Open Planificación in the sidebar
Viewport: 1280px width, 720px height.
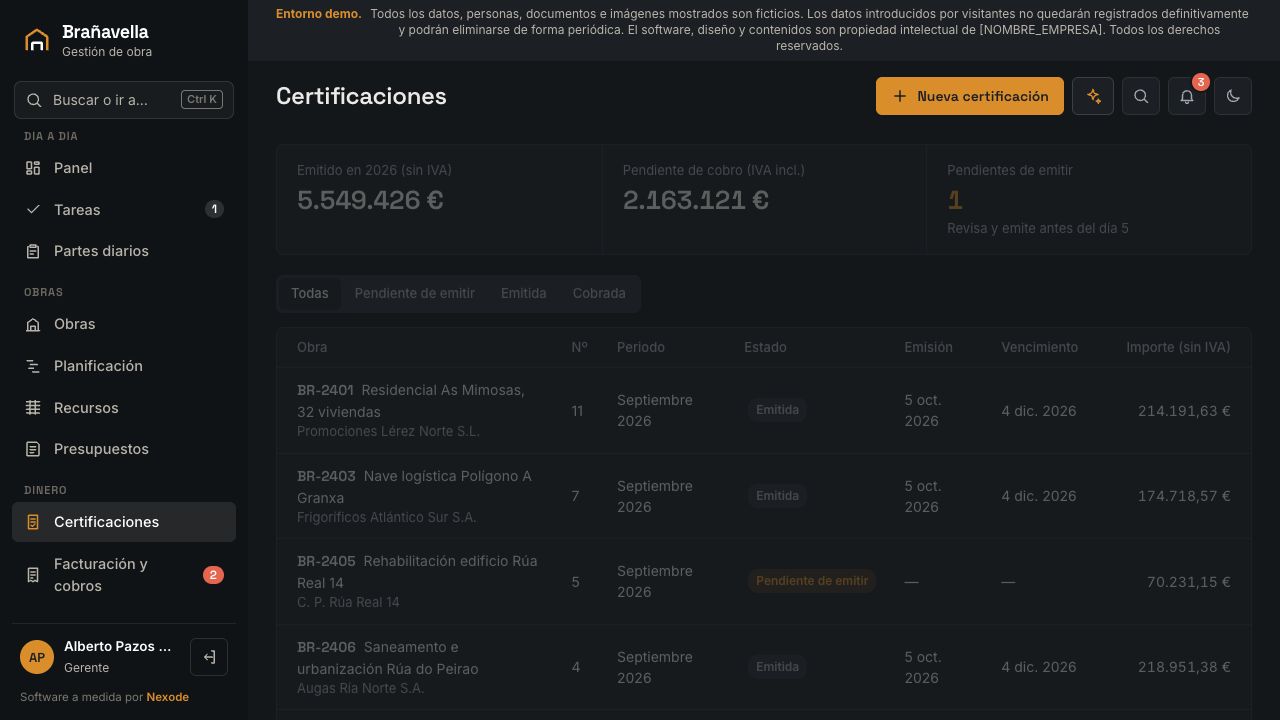[124, 366]
